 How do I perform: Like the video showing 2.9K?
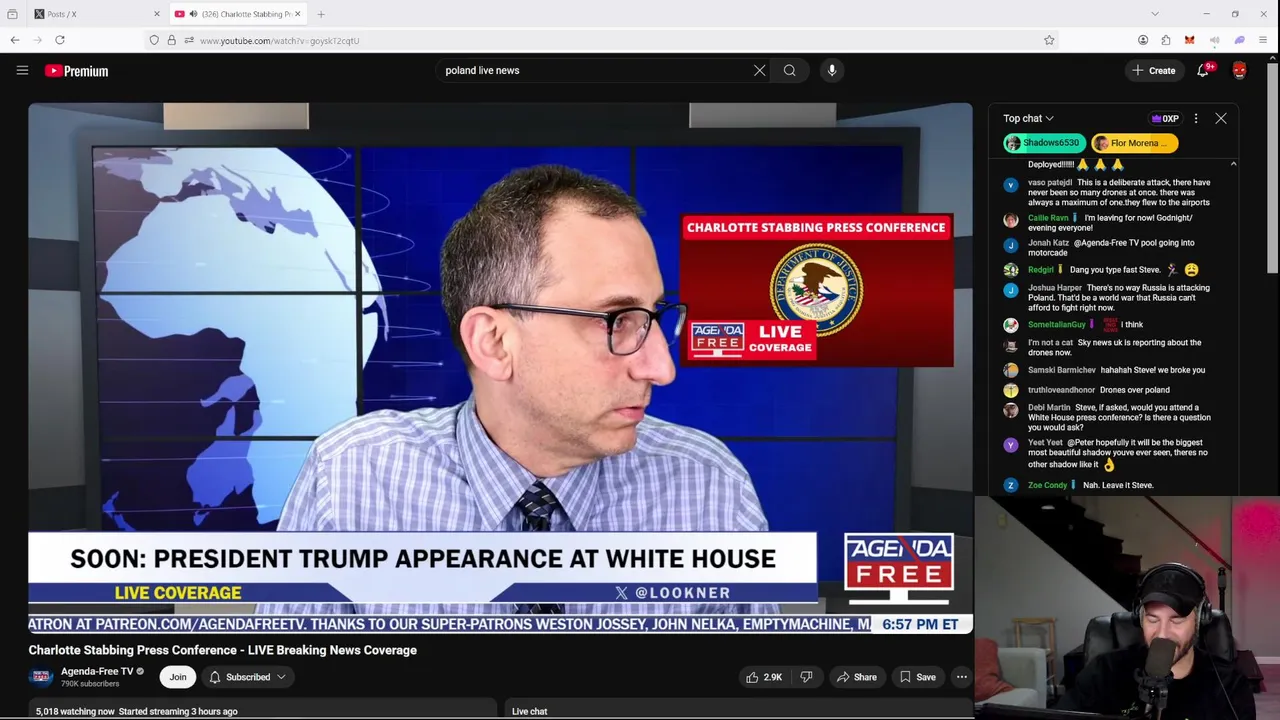point(763,677)
